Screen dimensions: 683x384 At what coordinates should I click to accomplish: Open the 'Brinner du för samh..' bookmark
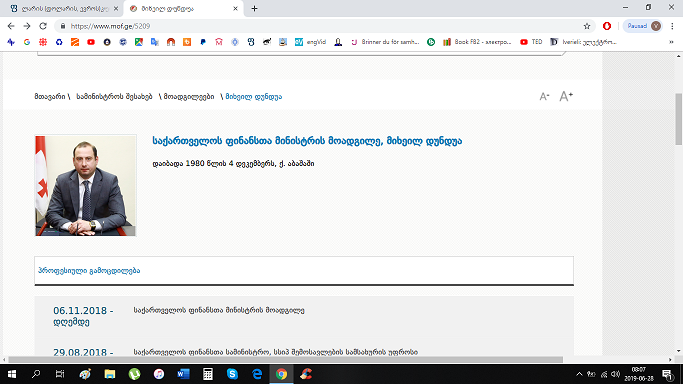pos(385,42)
